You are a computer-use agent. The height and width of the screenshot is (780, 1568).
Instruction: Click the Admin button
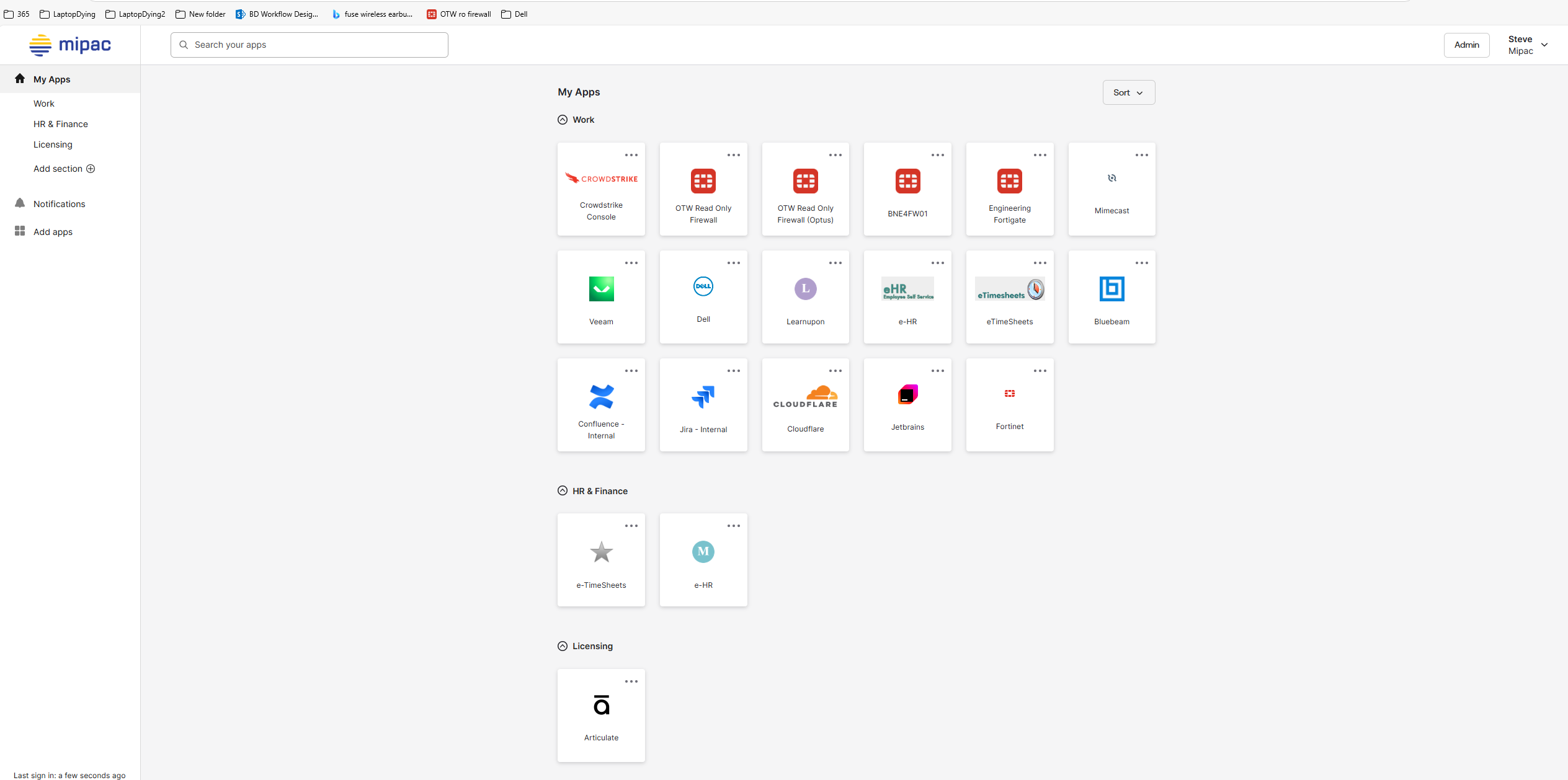click(x=1466, y=45)
